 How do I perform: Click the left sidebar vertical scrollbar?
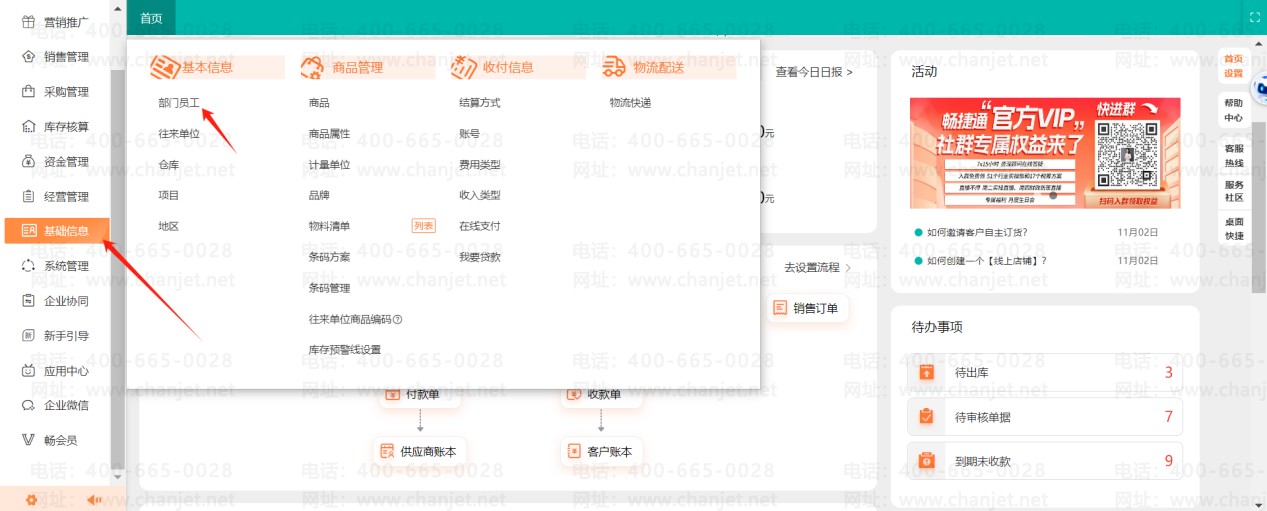coord(118,268)
